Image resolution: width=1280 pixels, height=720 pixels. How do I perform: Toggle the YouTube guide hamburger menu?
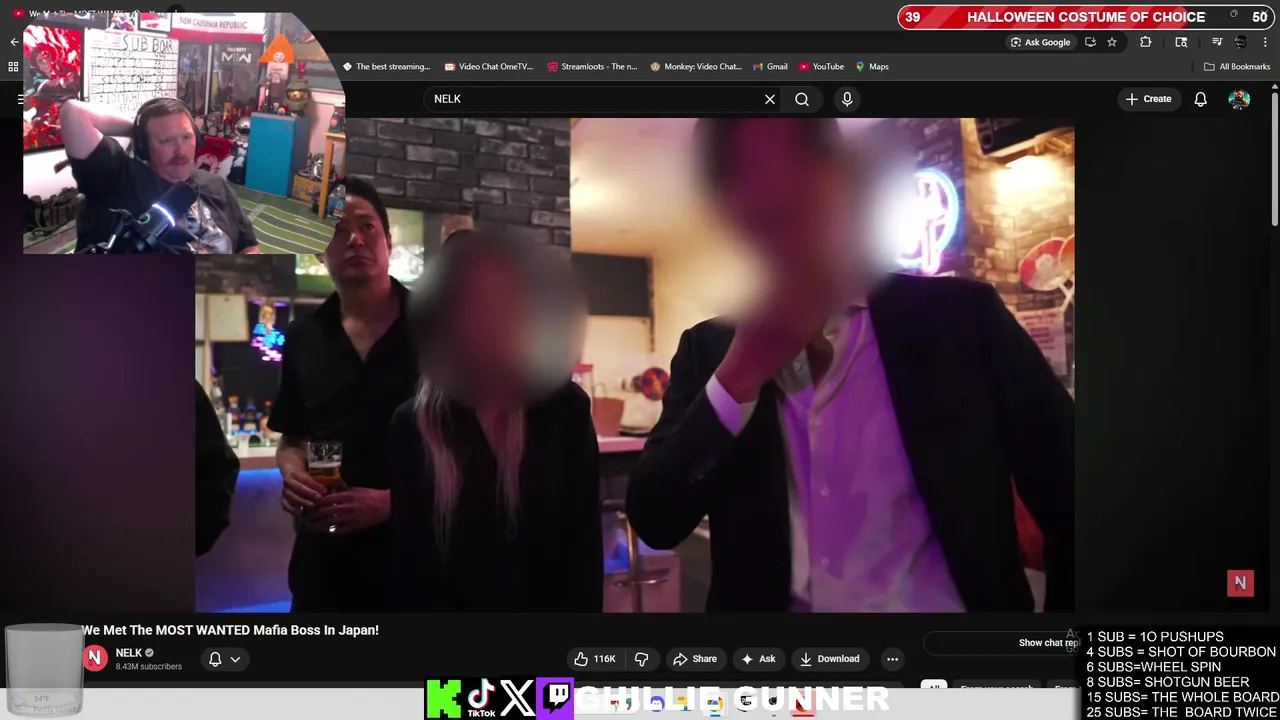[20, 99]
